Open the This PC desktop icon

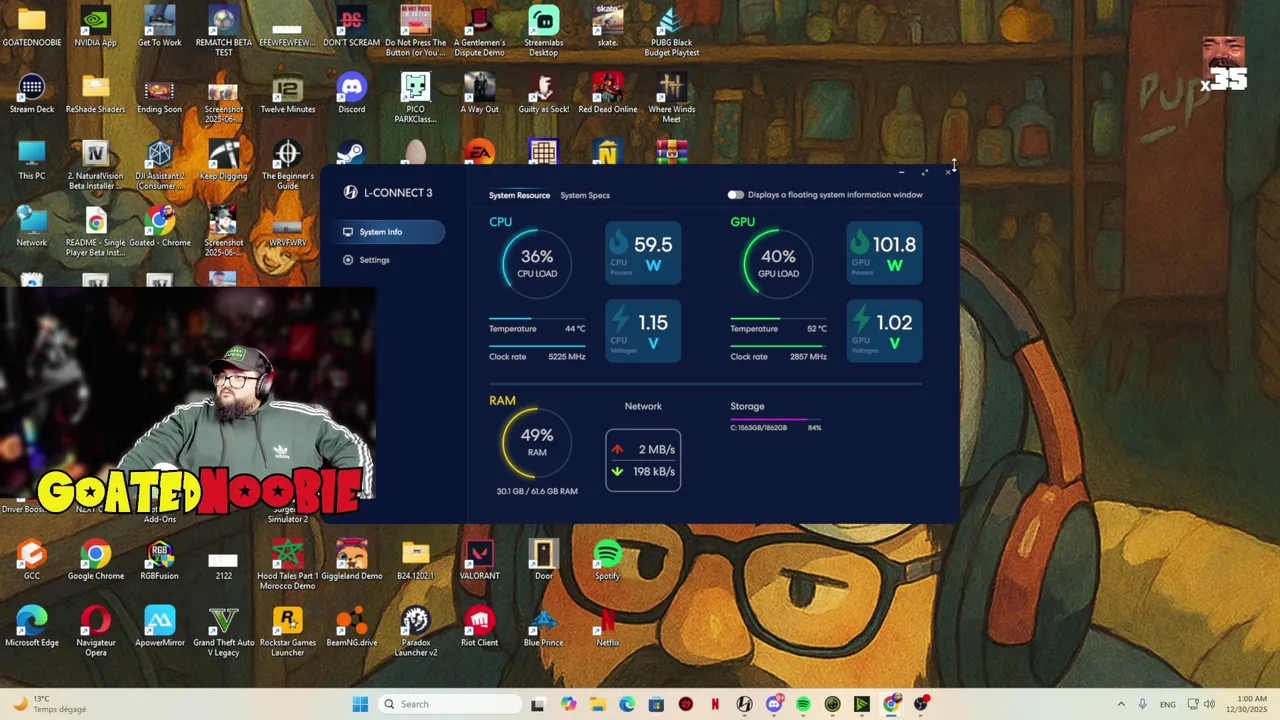coord(32,160)
